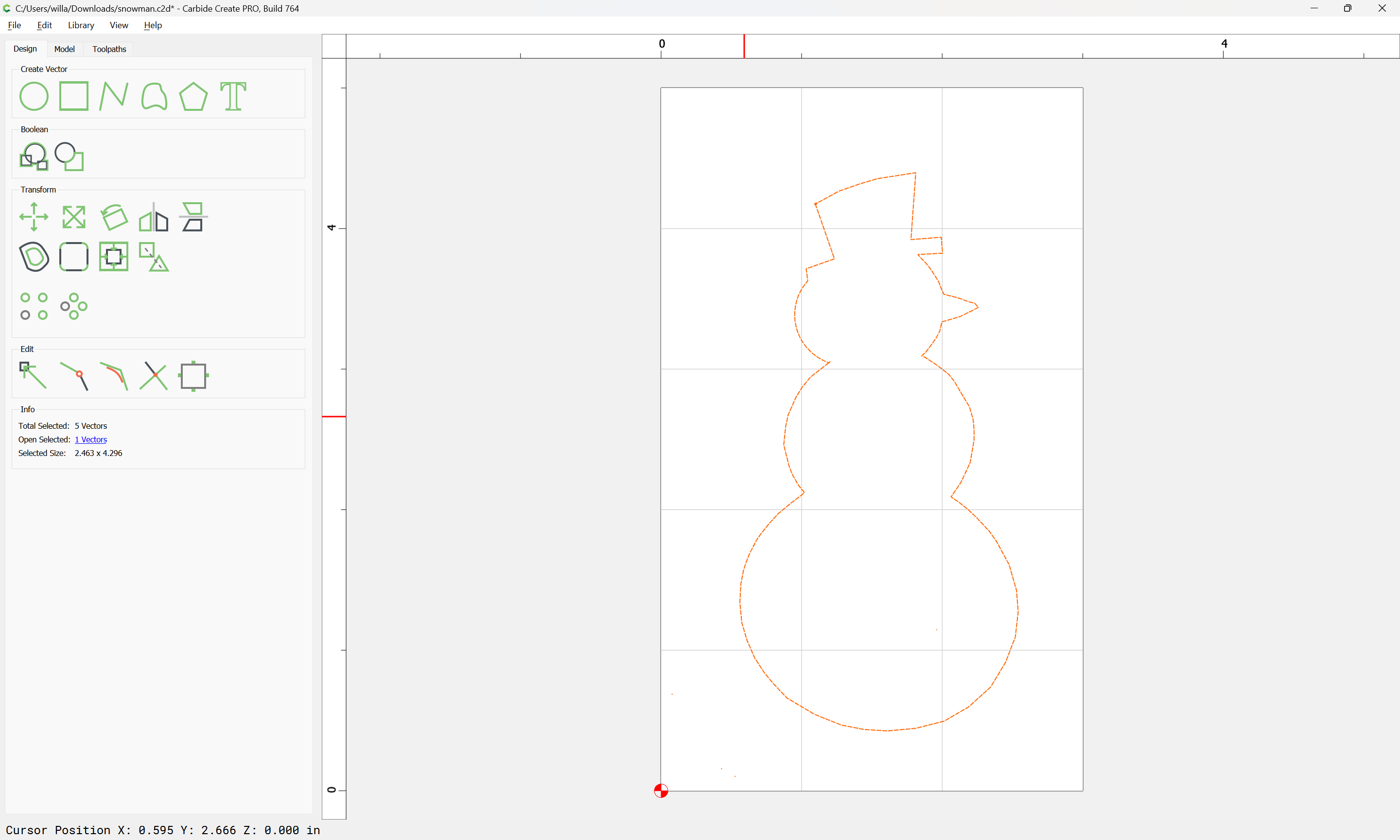Switch to the Toolpaths tab
The width and height of the screenshot is (1400, 840).
click(109, 49)
